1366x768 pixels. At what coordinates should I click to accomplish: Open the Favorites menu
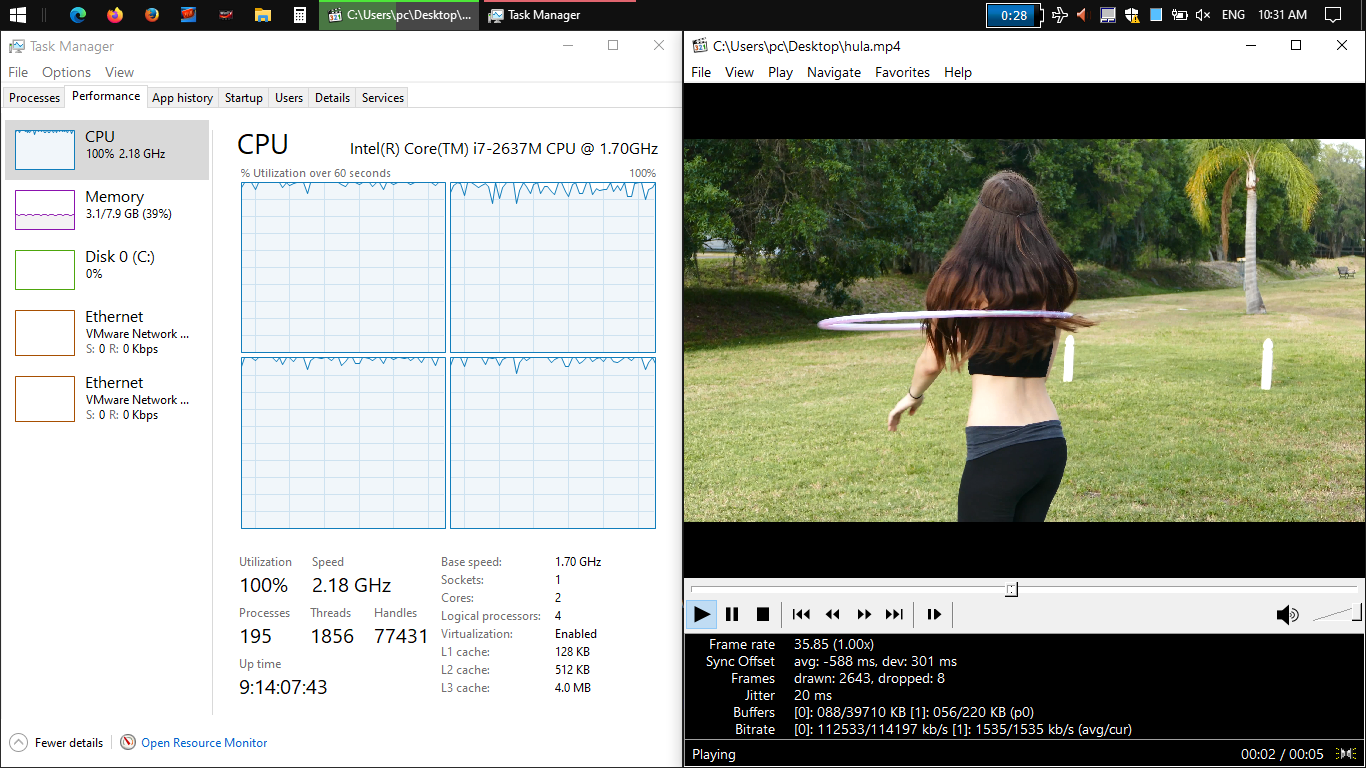[x=902, y=72]
